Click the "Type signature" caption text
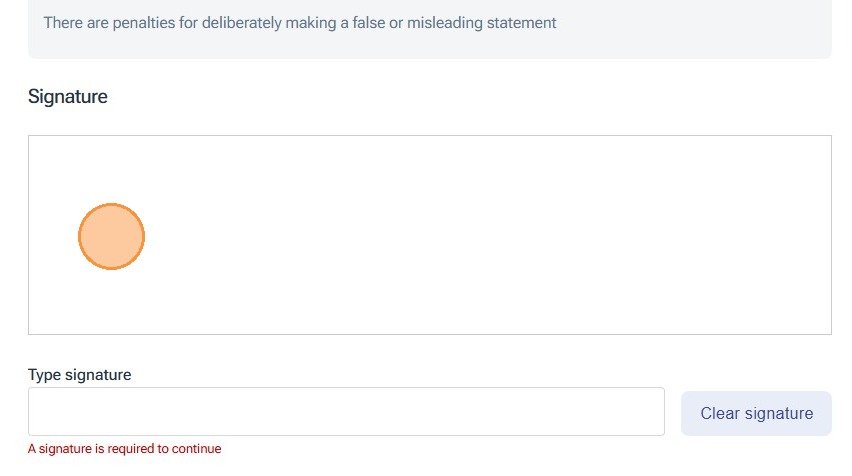This screenshot has width=852, height=476. (x=80, y=375)
